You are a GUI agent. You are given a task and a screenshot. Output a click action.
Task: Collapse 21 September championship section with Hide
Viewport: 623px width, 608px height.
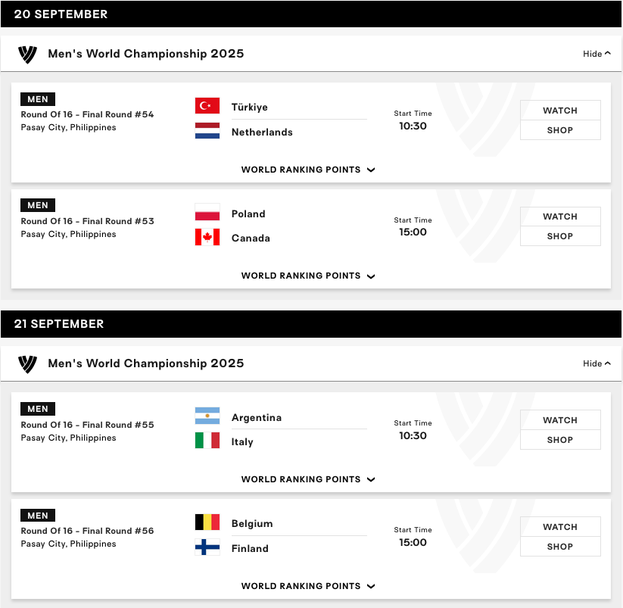tap(596, 364)
